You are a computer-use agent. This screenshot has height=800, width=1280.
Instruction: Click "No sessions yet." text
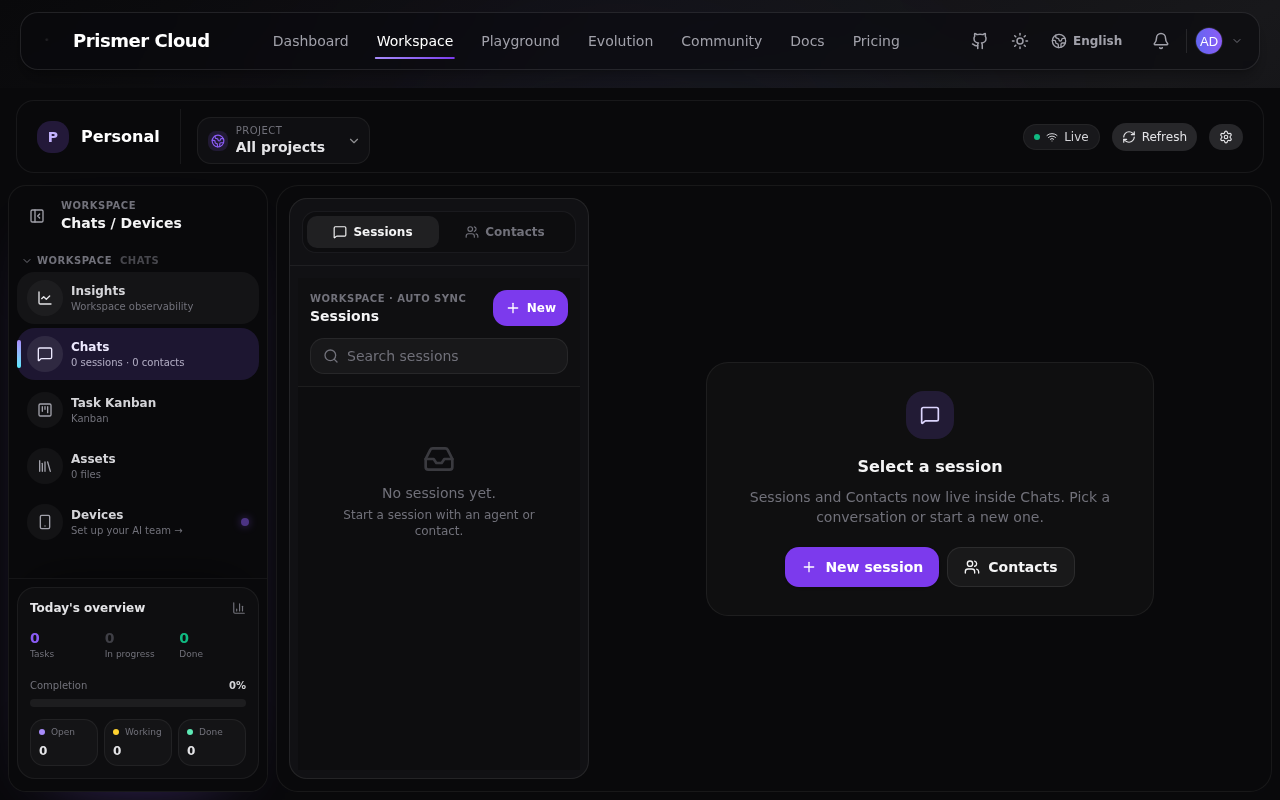click(x=439, y=493)
